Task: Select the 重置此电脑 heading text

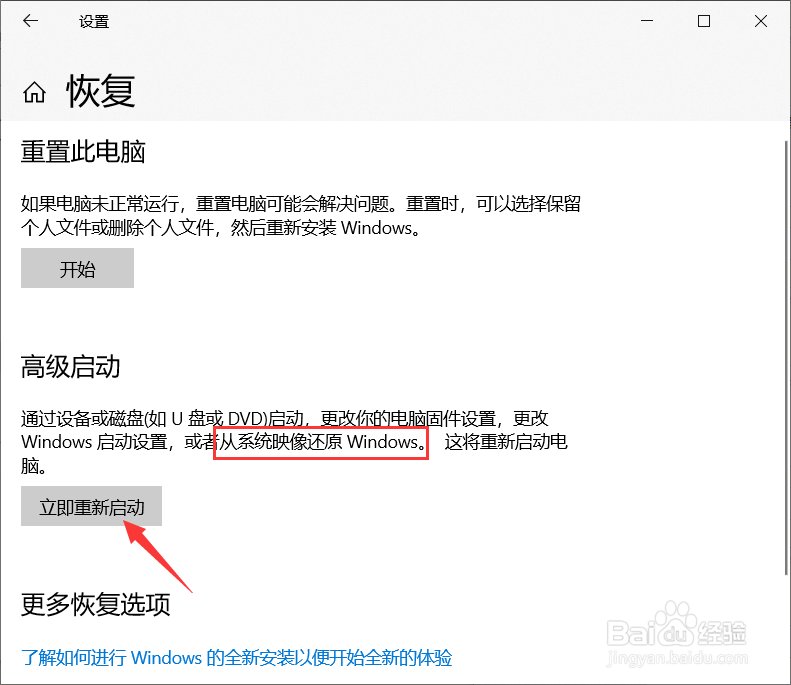Action: pyautogui.click(x=83, y=151)
